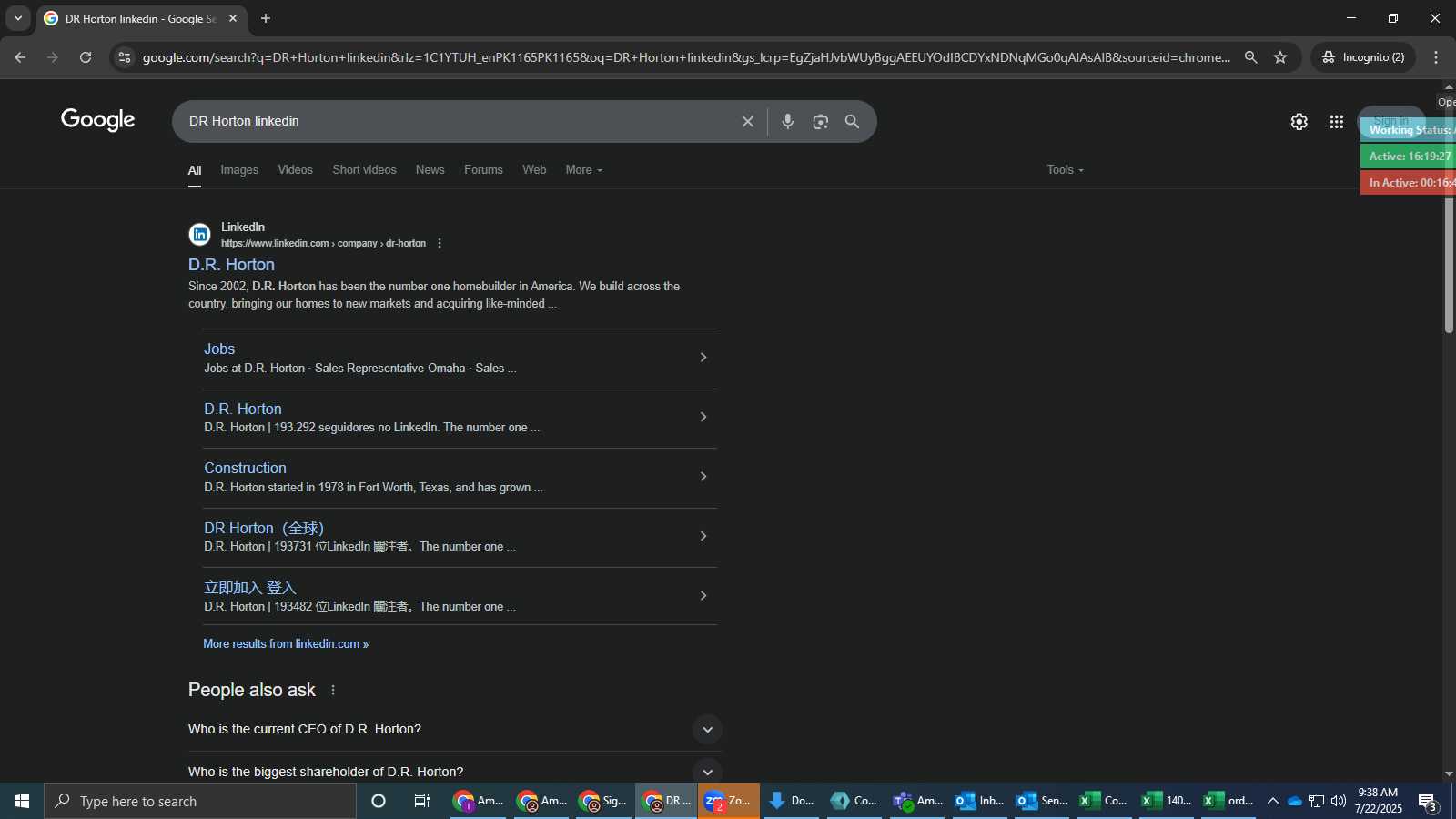The width and height of the screenshot is (1456, 819).
Task: View site information icon in address bar
Action: (125, 57)
